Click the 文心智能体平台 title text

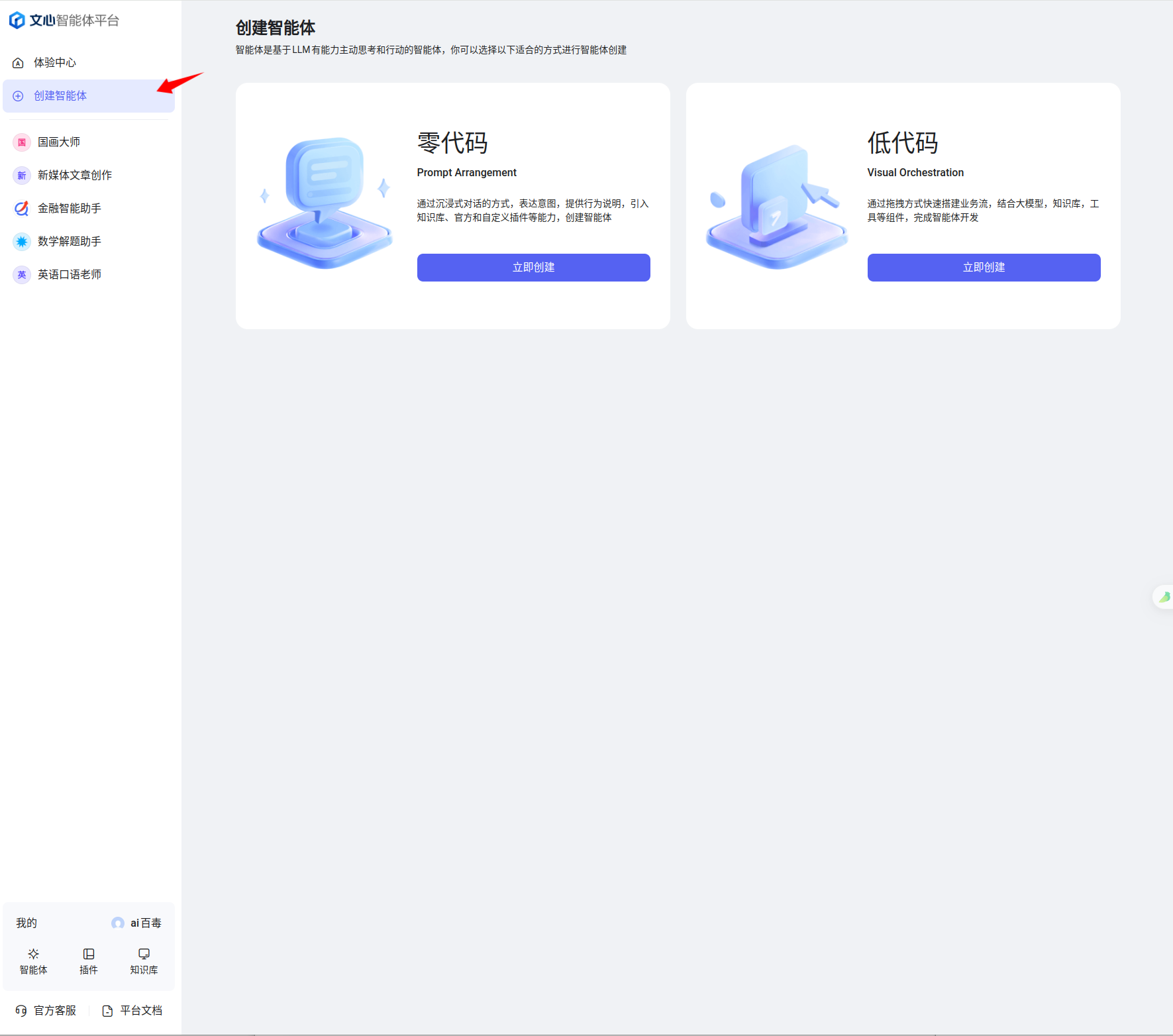(74, 21)
